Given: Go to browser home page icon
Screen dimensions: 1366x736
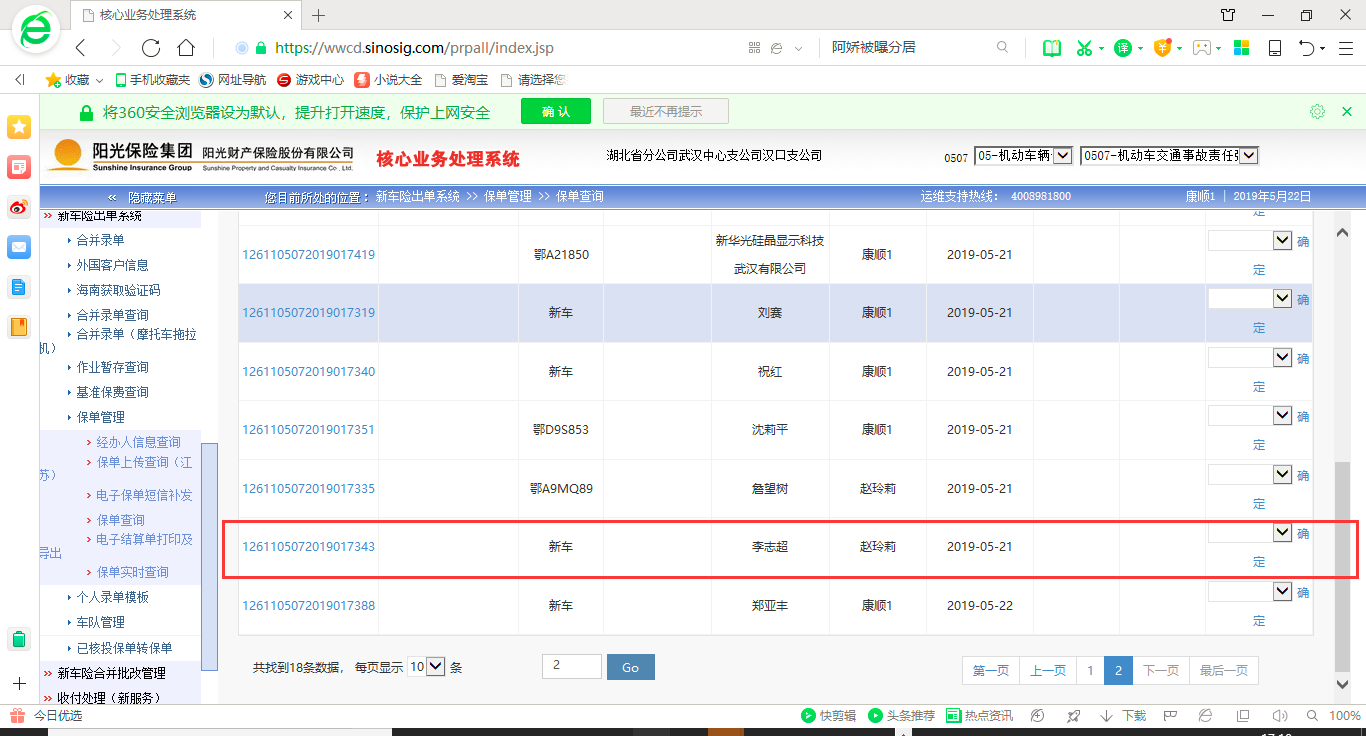Looking at the screenshot, I should pyautogui.click(x=186, y=47).
